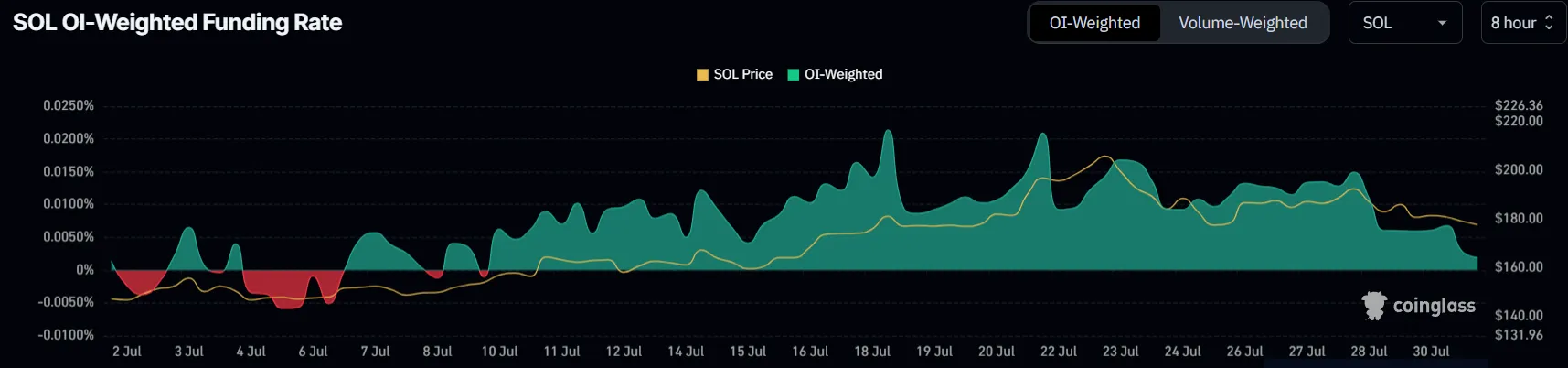This screenshot has height=368, width=1568.
Task: Click the 24 Jul date label
Action: click(1182, 352)
